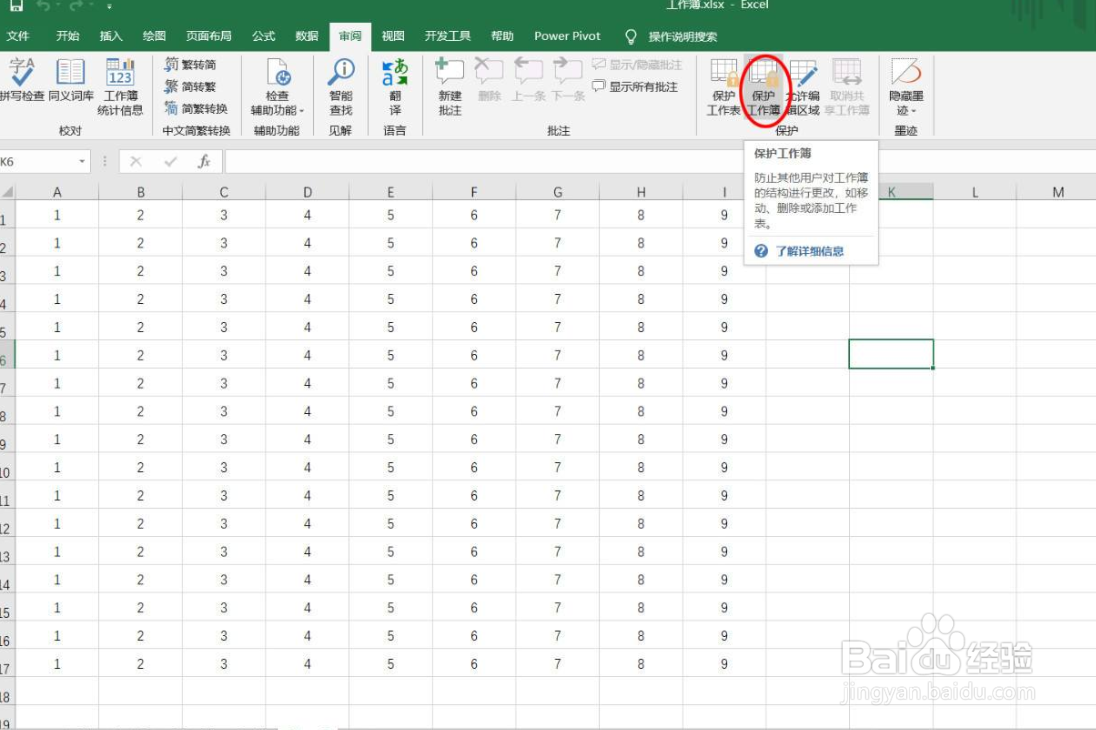
Task: Click the formula bar Enter checkmark
Action: [170, 162]
